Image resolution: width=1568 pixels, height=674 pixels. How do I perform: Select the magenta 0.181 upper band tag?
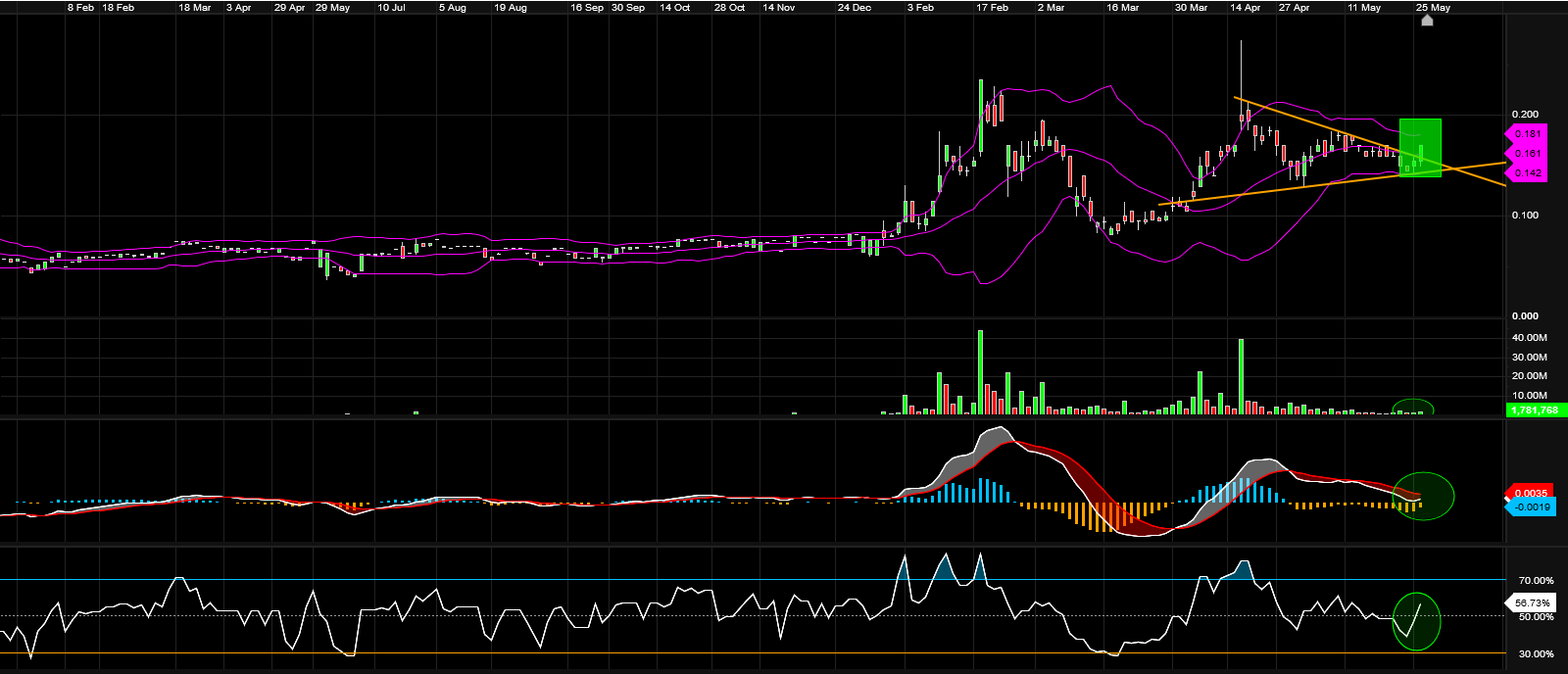click(1525, 134)
